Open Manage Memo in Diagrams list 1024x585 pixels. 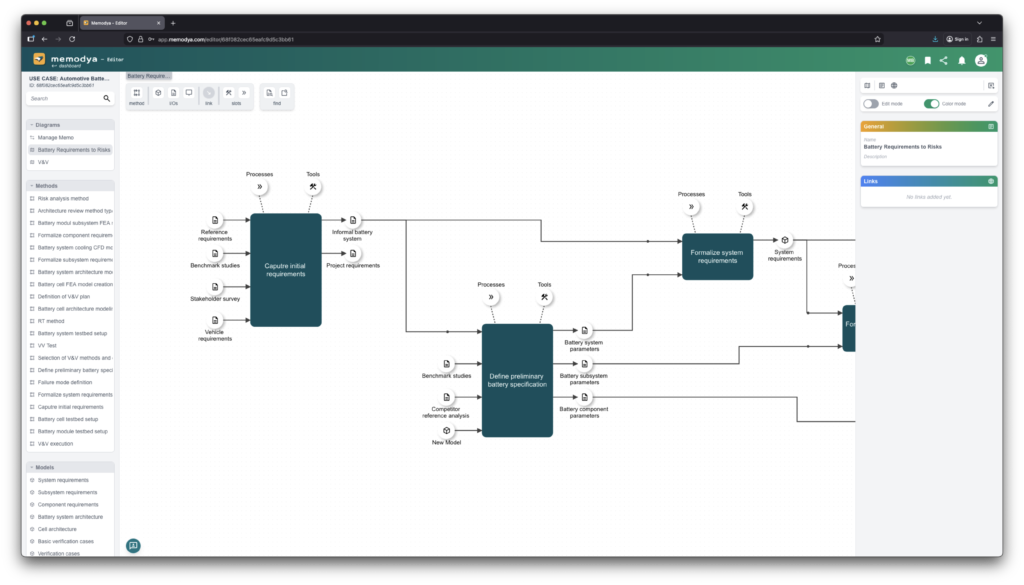[56, 137]
